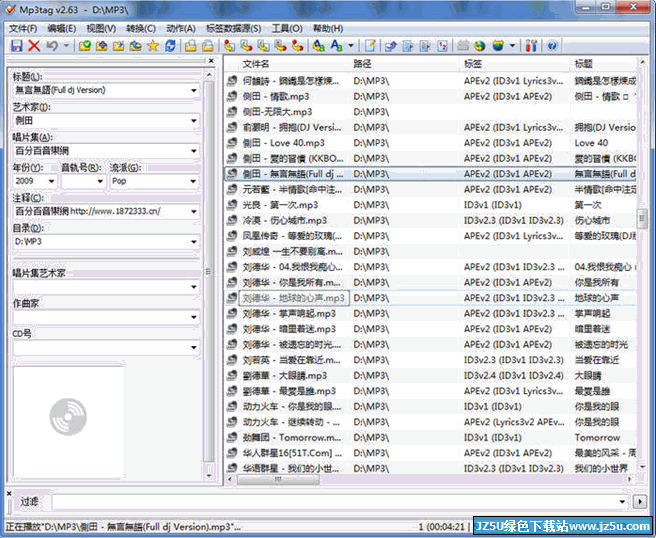This screenshot has height=538, width=656.
Task: Change directory using the green-check folder icon
Action: point(85,46)
